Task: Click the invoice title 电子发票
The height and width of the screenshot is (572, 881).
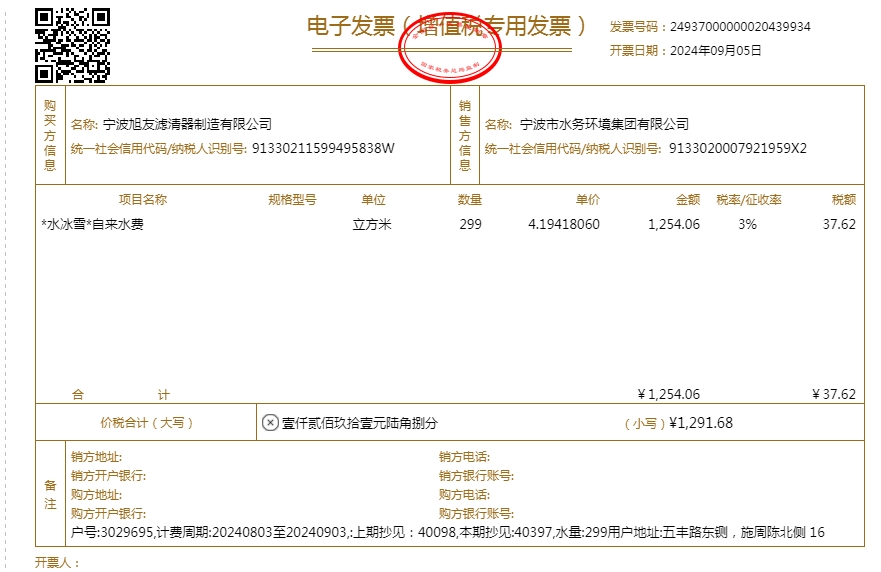Action: (351, 27)
